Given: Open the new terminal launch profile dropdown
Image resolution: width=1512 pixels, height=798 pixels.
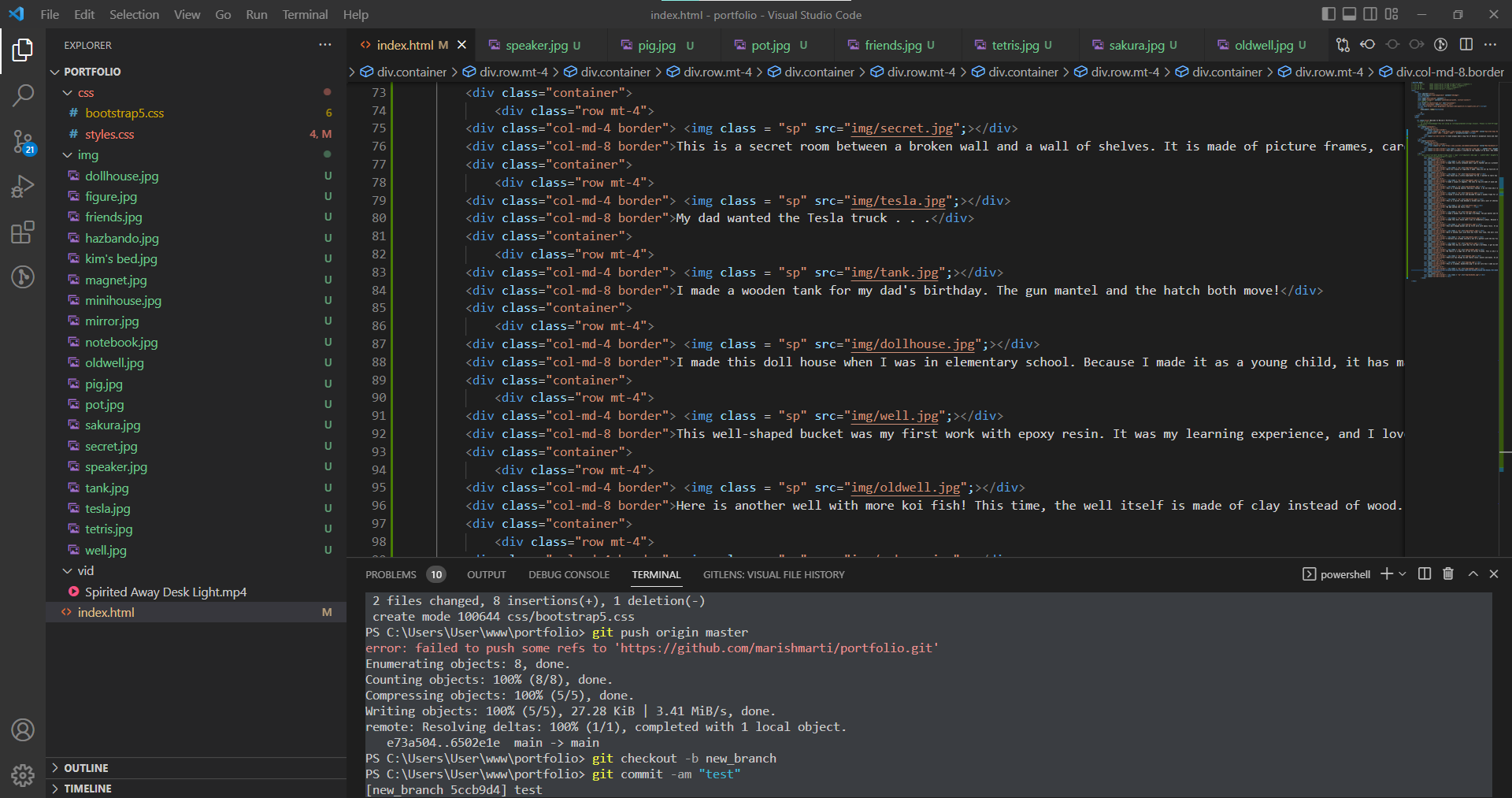Looking at the screenshot, I should (x=1403, y=574).
